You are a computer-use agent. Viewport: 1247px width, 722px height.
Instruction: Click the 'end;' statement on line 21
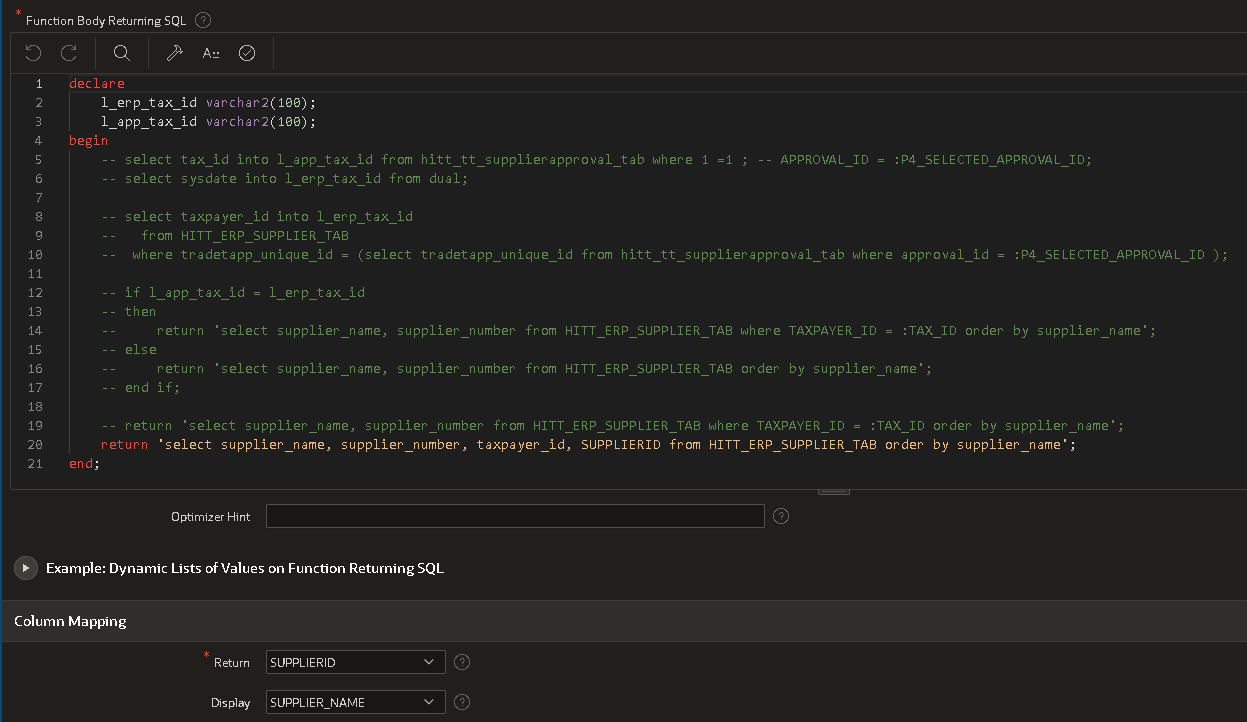[x=85, y=463]
